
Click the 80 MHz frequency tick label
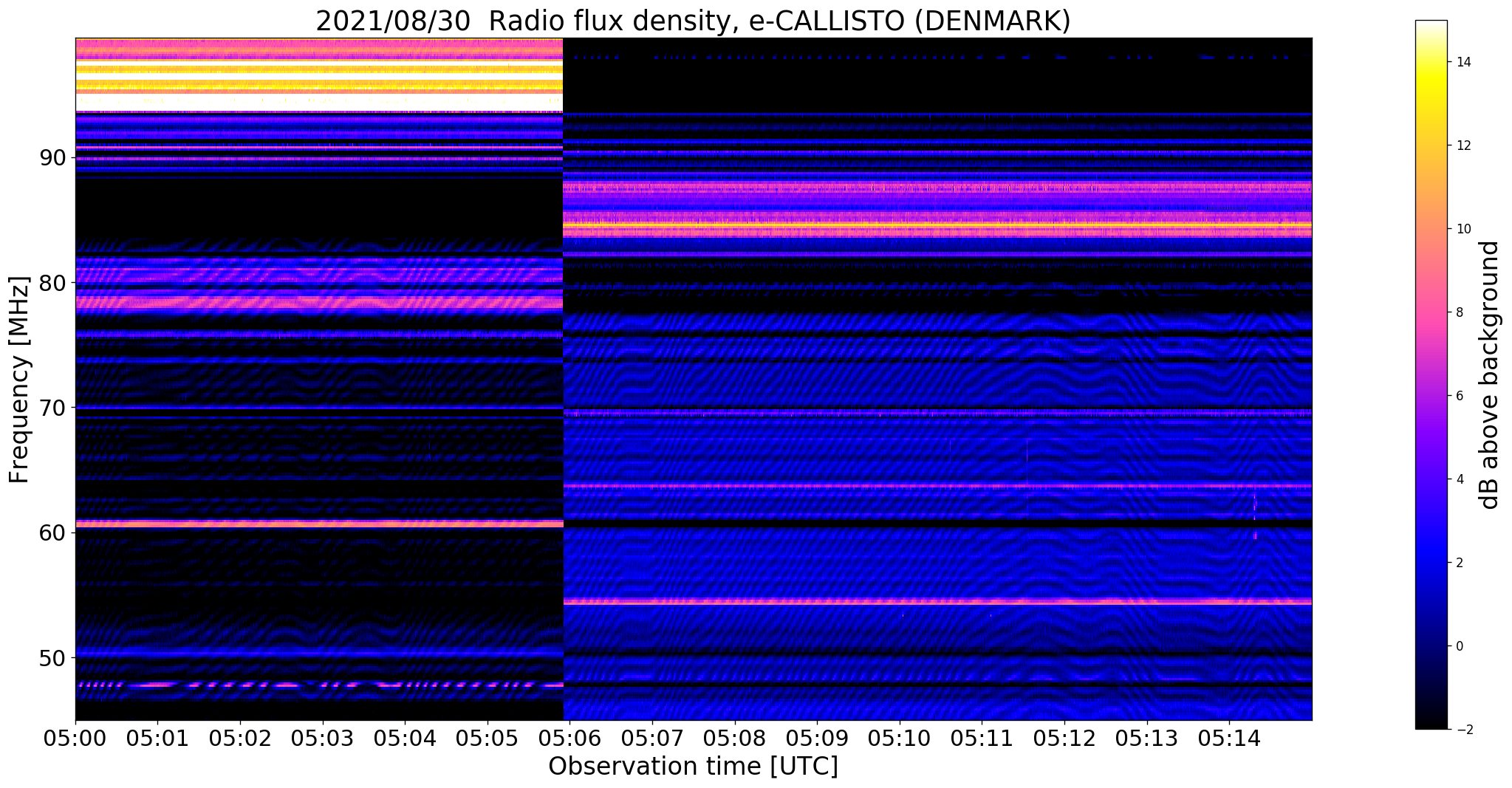coord(52,283)
